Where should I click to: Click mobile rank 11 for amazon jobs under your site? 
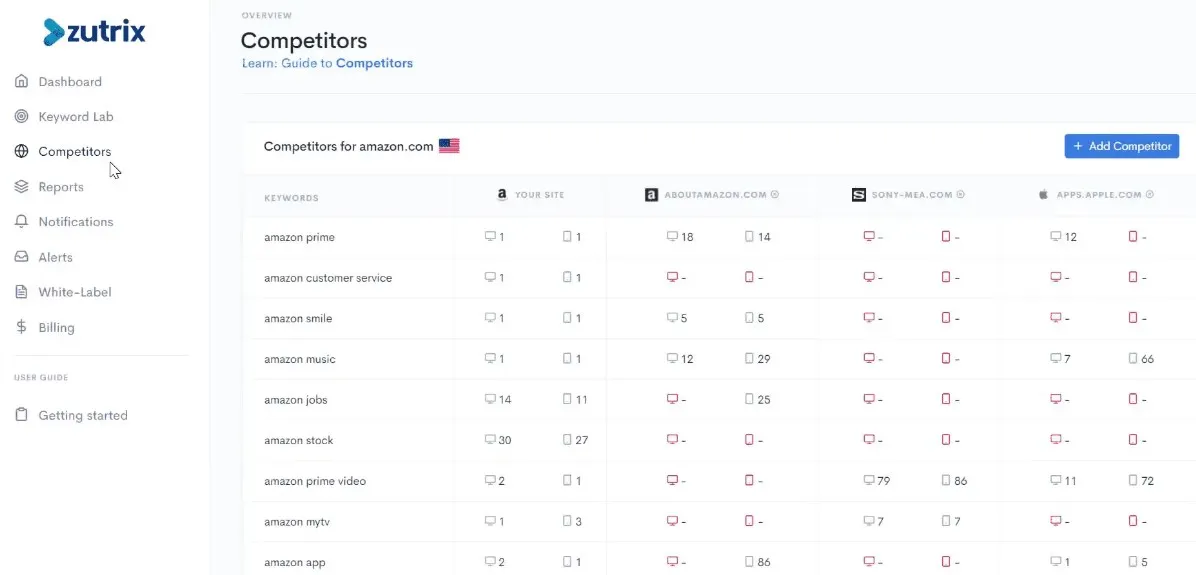581,400
